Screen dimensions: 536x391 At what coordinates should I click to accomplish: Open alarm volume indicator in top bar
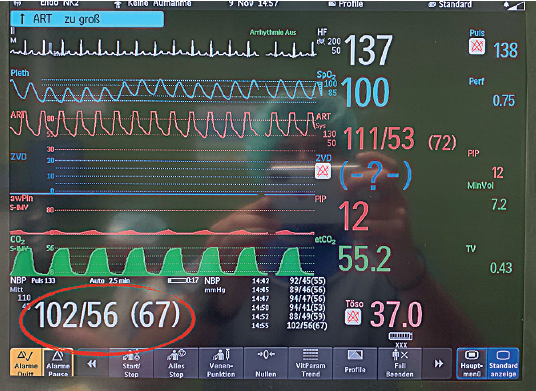[x=515, y=5]
